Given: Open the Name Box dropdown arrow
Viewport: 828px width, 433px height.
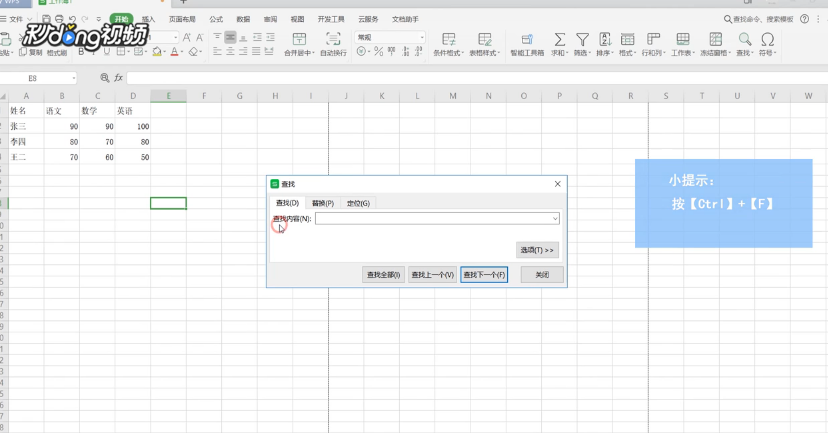Looking at the screenshot, I should (x=73, y=78).
